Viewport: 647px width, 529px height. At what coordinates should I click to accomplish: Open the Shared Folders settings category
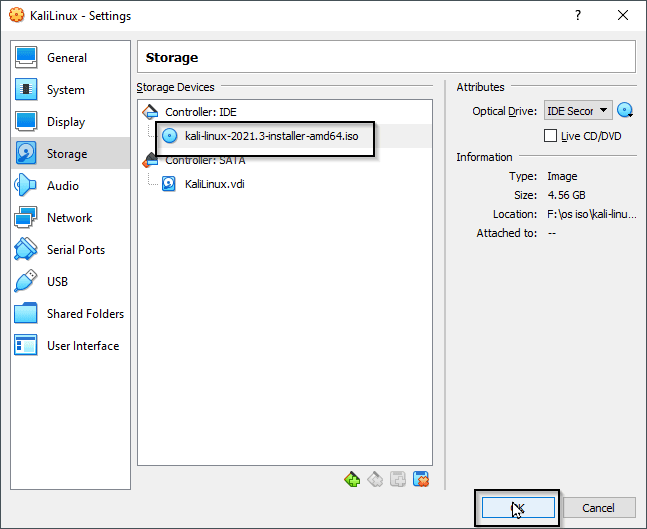pyautogui.click(x=70, y=313)
